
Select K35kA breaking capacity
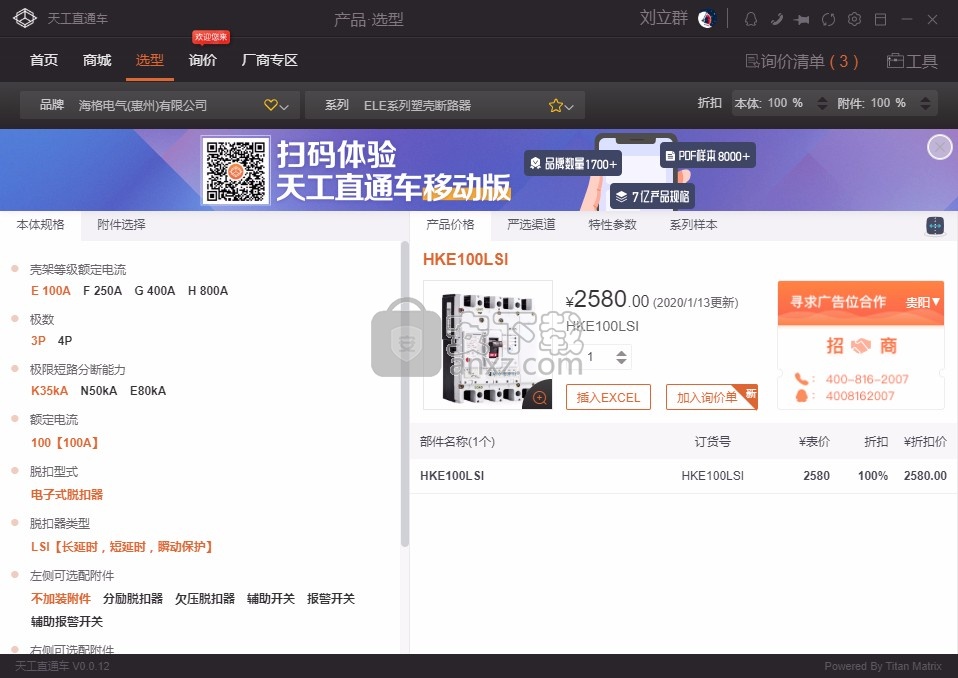point(49,391)
